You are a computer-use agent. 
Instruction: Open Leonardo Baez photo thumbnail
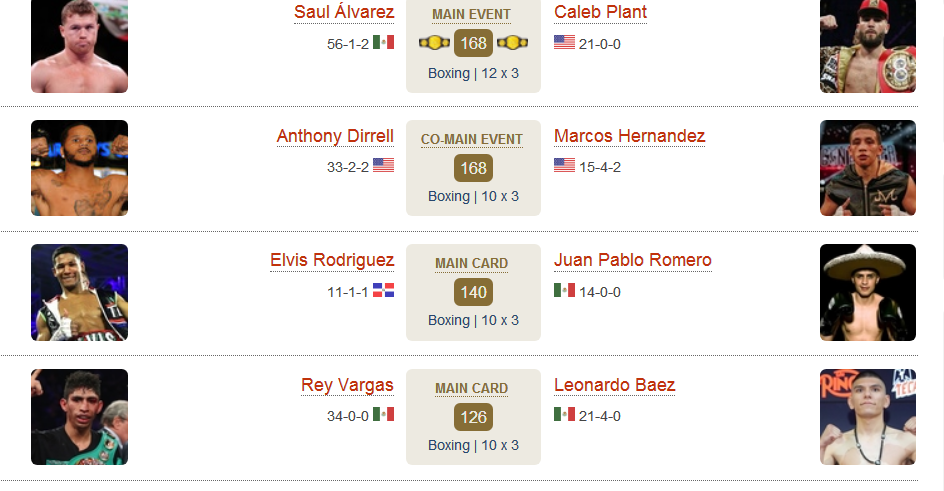[868, 417]
